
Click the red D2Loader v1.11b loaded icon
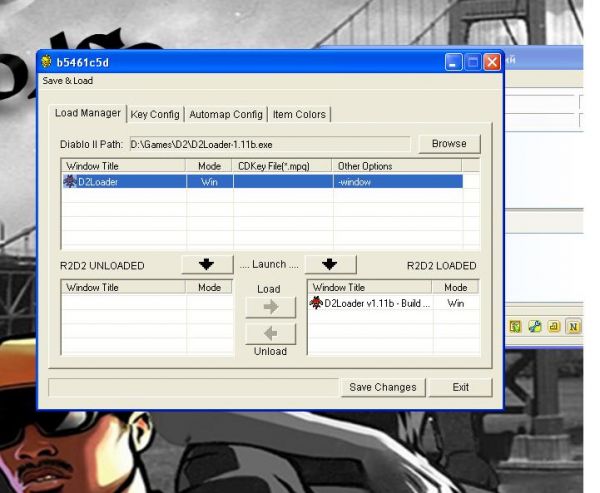pyautogui.click(x=316, y=303)
